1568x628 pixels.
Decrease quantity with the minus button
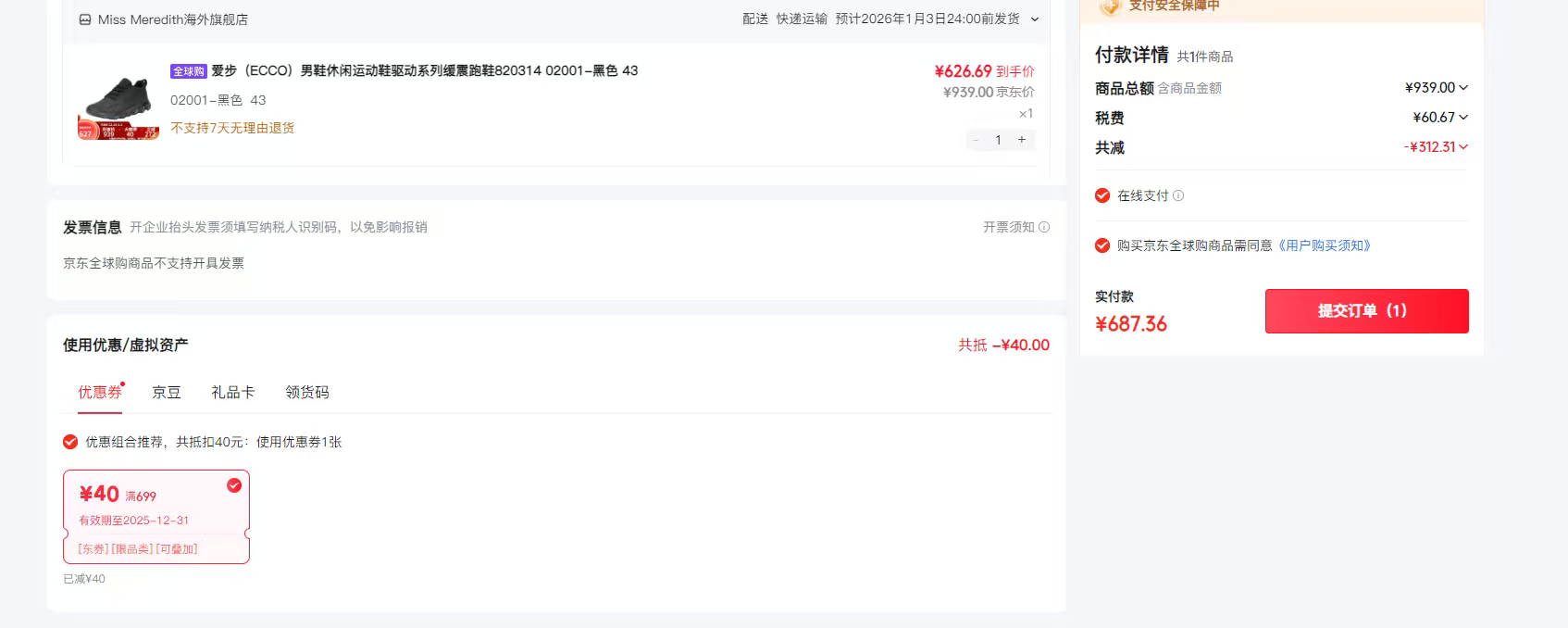[x=975, y=140]
